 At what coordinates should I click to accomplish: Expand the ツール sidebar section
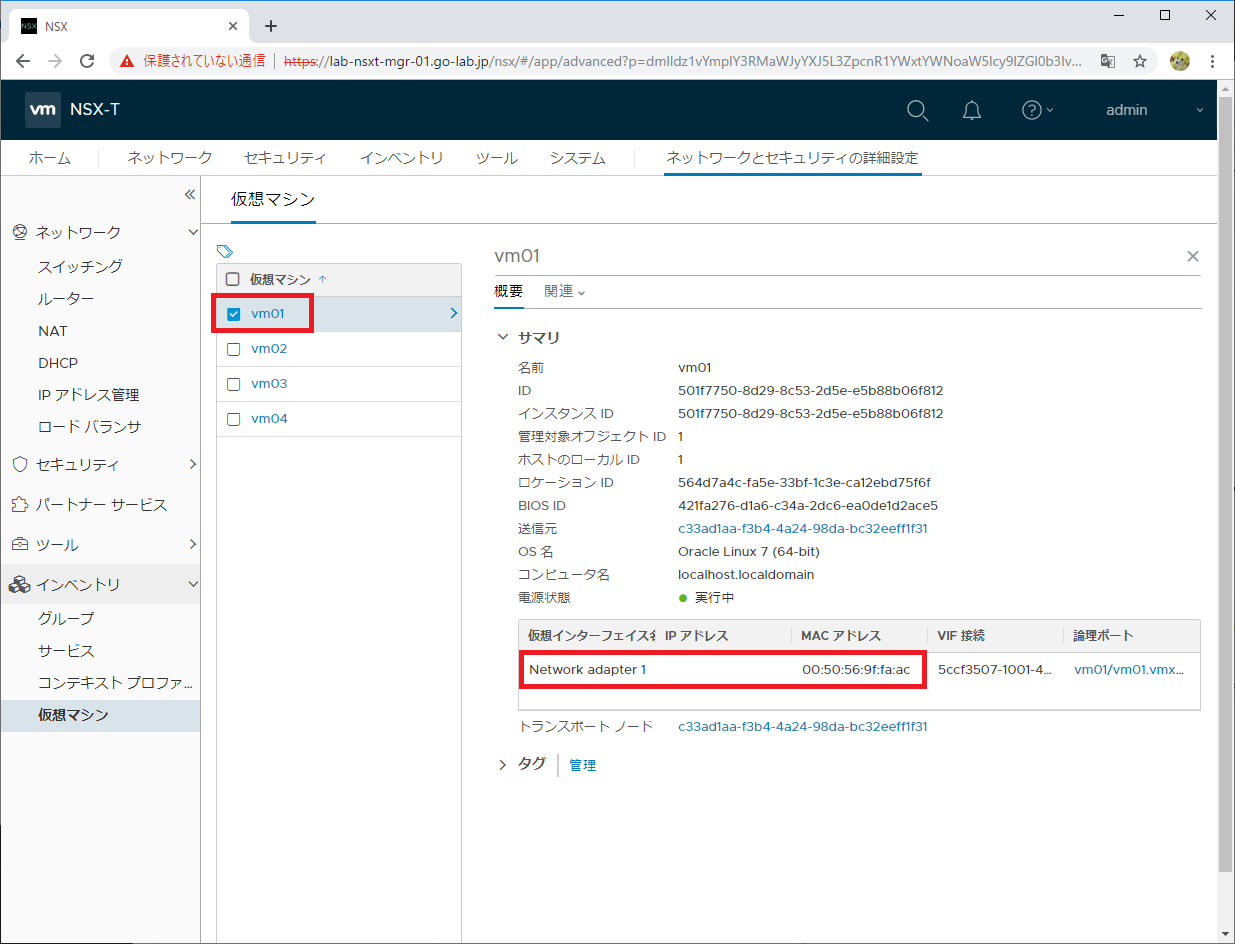[192, 545]
